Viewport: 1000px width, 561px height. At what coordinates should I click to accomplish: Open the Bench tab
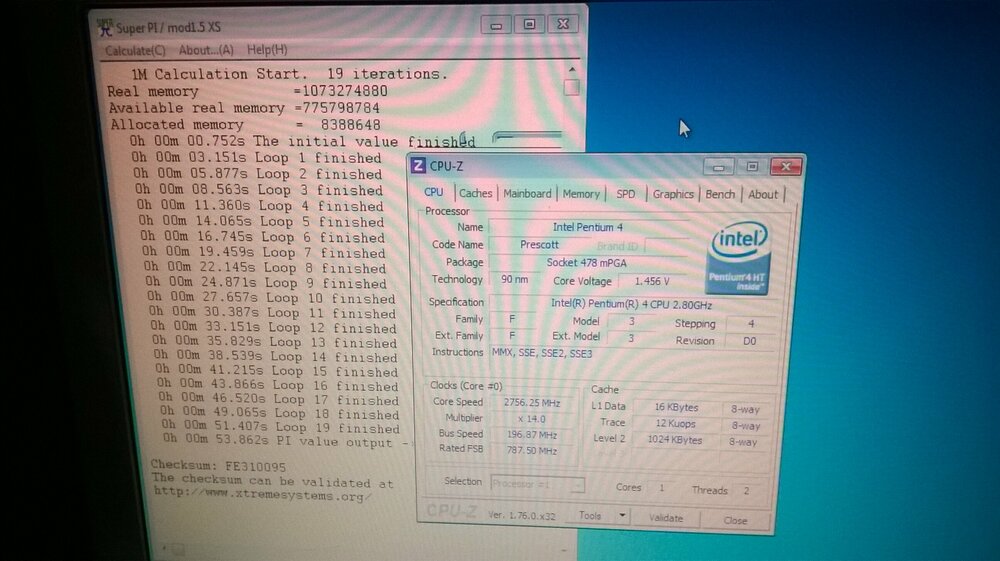coord(720,194)
